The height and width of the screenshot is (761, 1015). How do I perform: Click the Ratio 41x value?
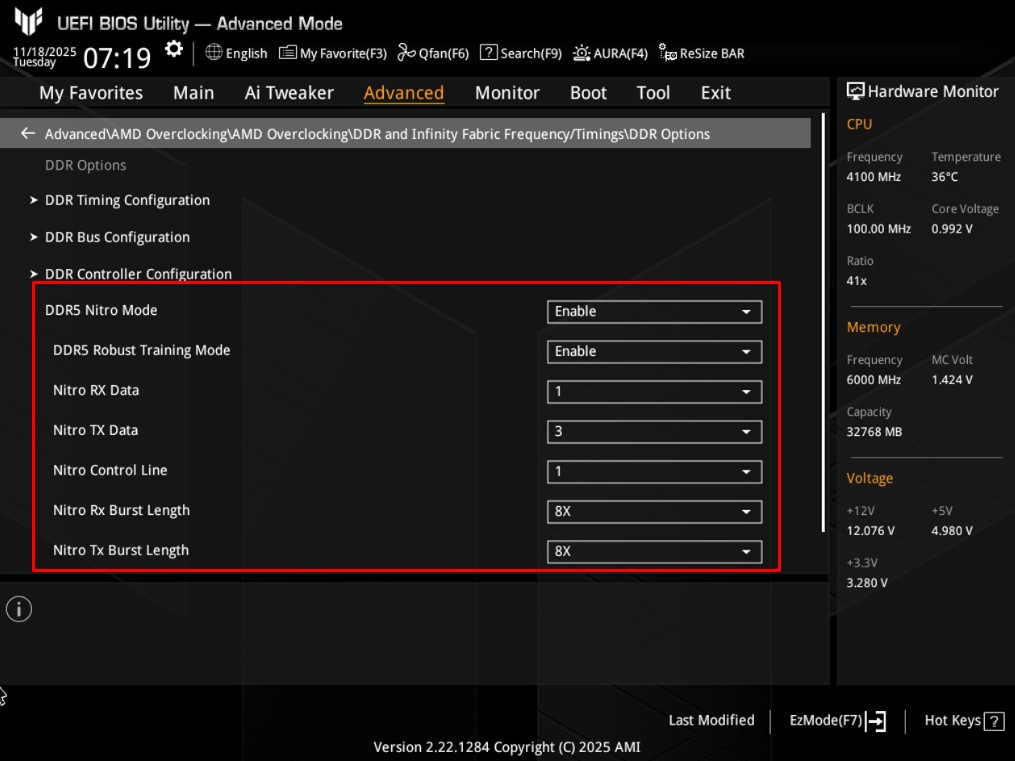coord(856,281)
